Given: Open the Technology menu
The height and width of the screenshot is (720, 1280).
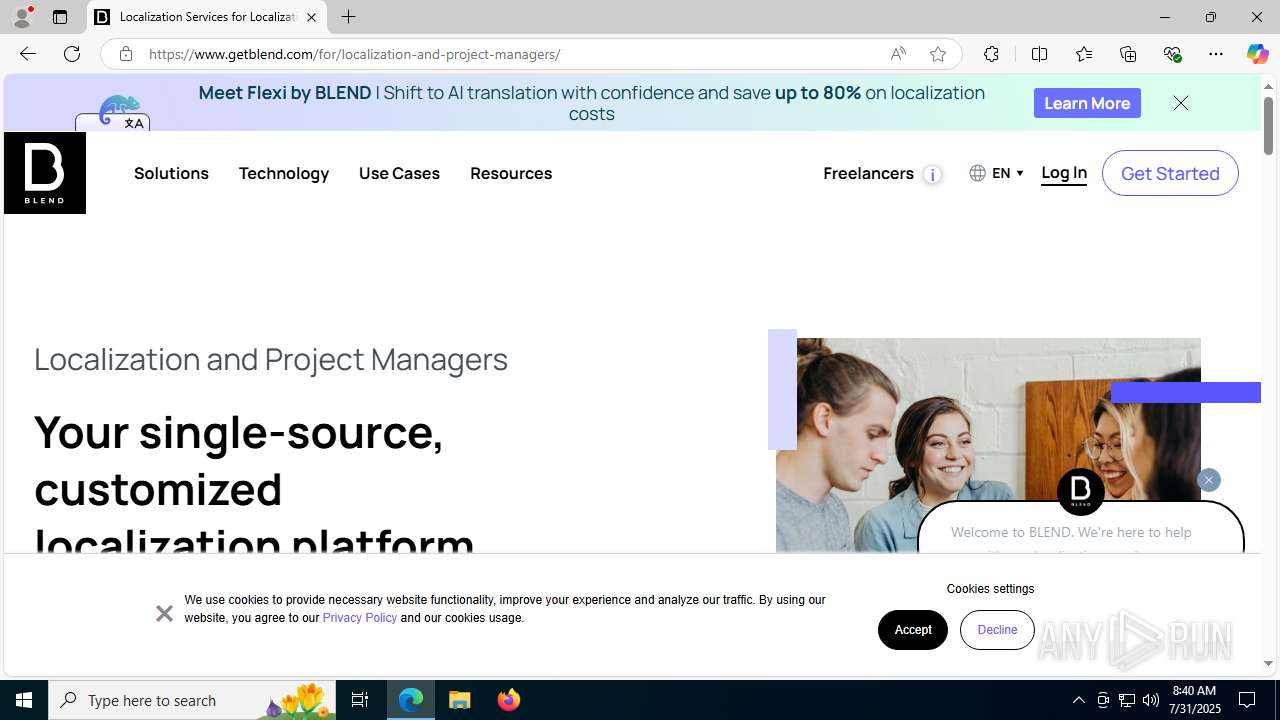Looking at the screenshot, I should 284,173.
